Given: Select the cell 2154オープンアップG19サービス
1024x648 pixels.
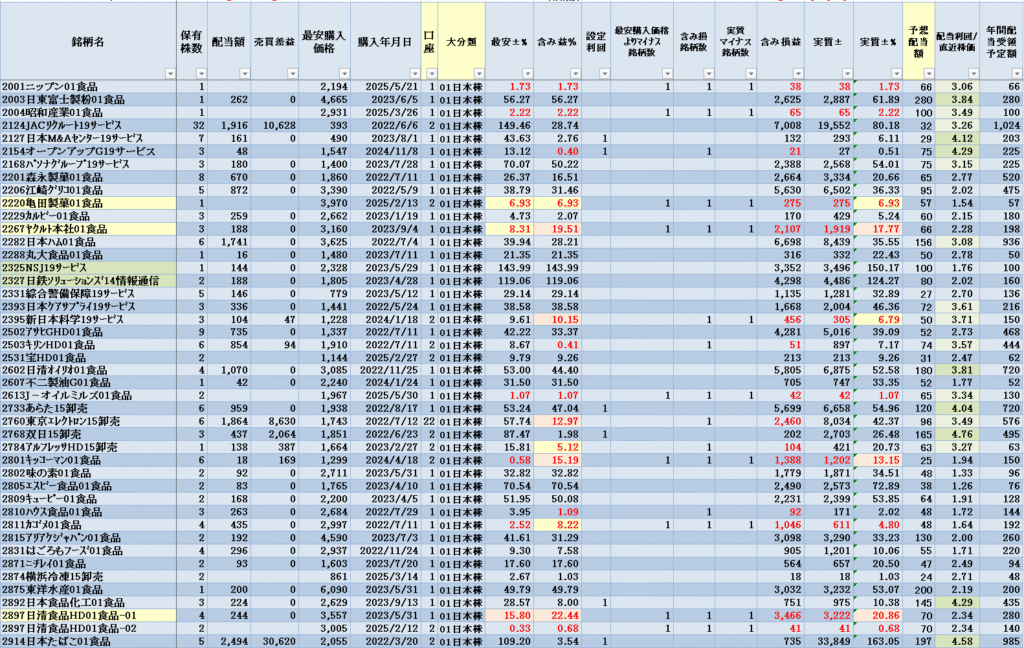Looking at the screenshot, I should 88,151.
